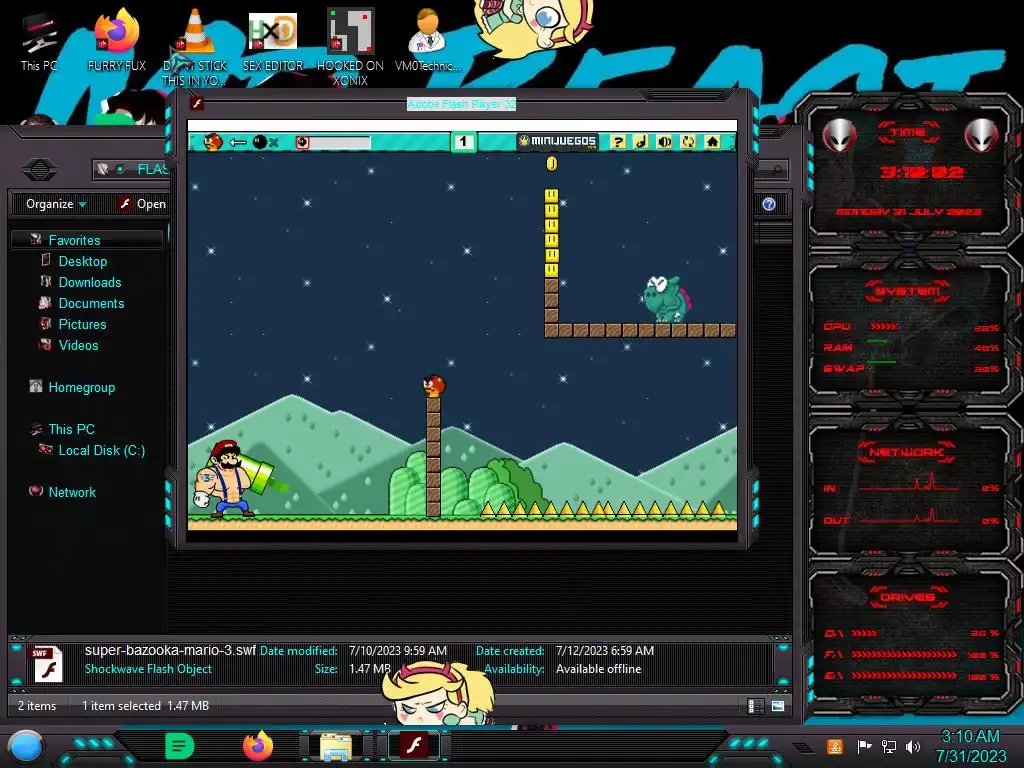This screenshot has height=768, width=1024.
Task: Open Network in navigation pane
Action: 72,492
